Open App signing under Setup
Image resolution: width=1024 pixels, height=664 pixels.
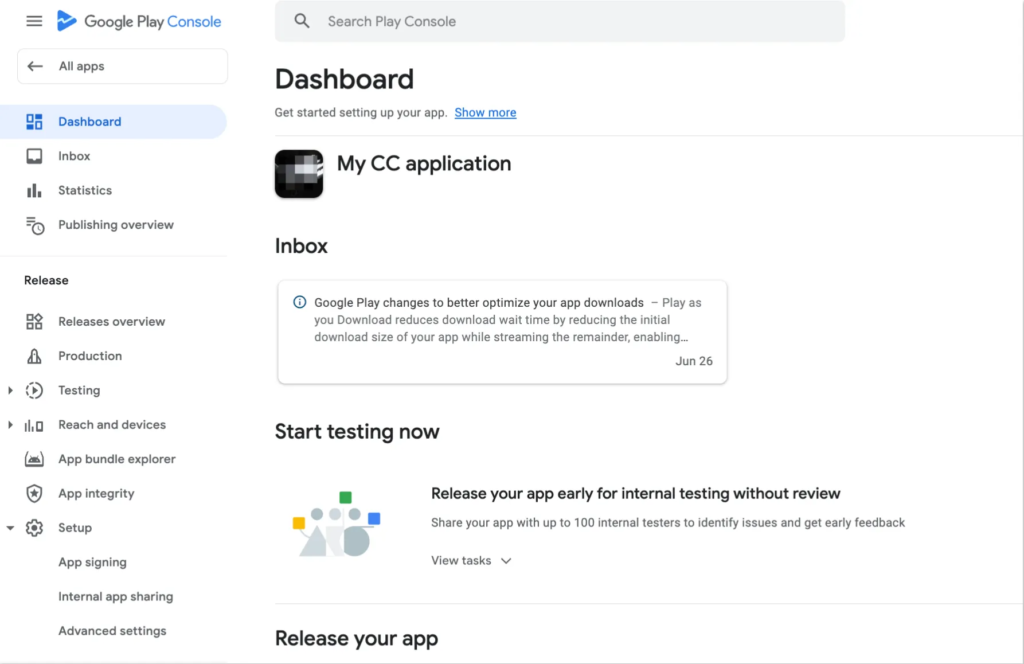point(92,562)
